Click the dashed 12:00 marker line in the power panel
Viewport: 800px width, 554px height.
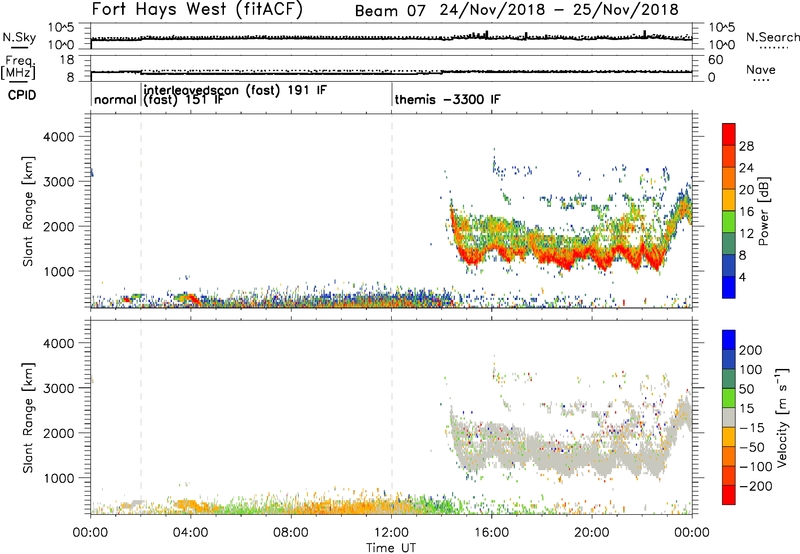coord(392,211)
